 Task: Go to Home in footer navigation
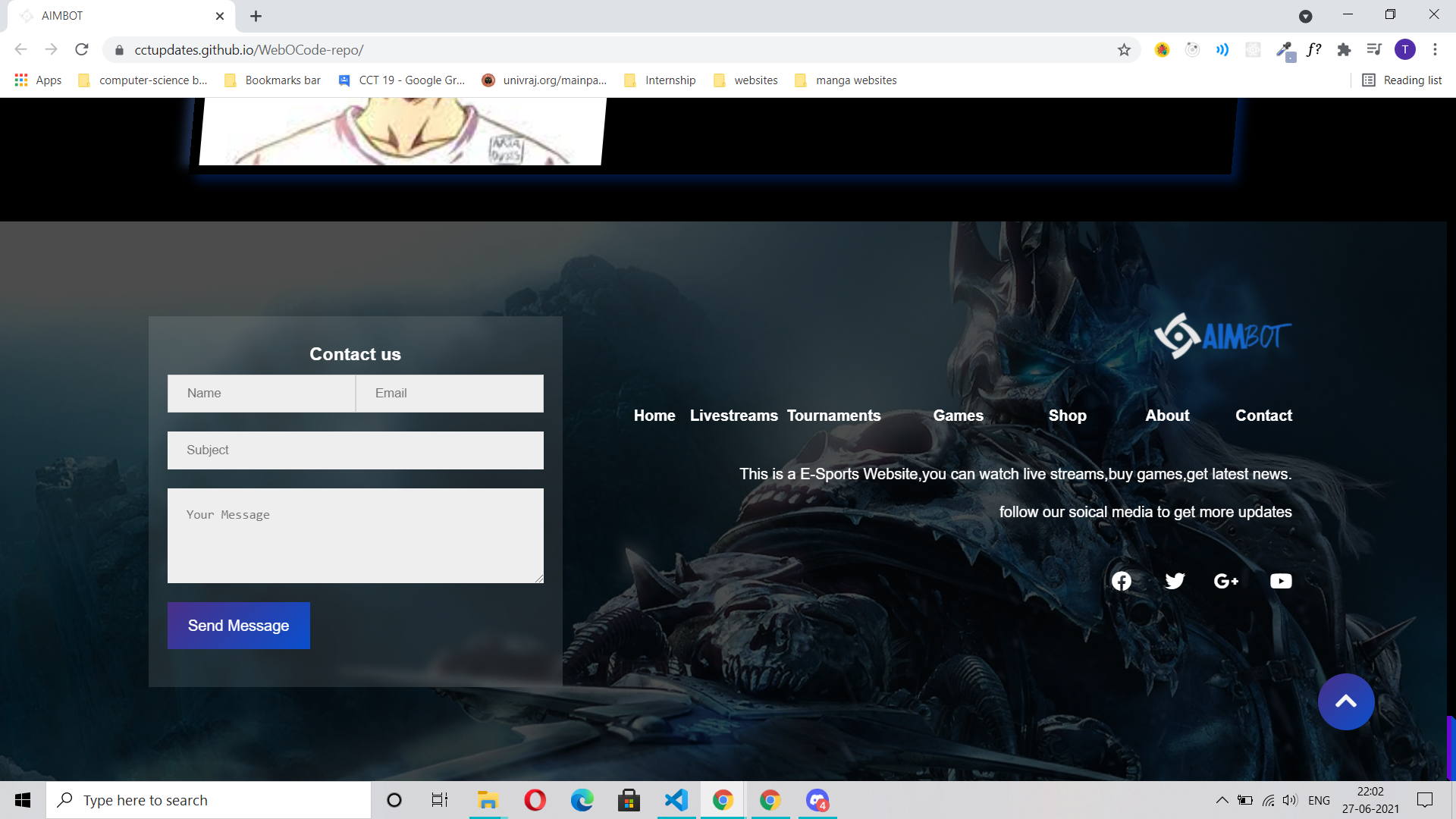(x=654, y=416)
